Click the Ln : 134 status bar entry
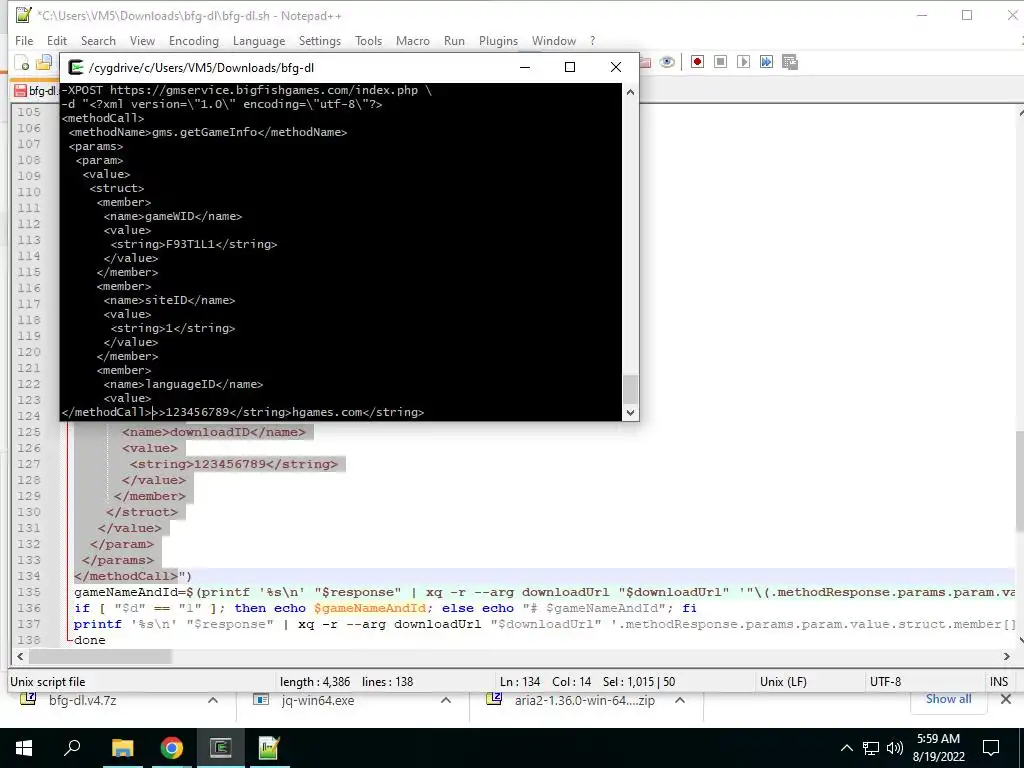 click(x=520, y=682)
